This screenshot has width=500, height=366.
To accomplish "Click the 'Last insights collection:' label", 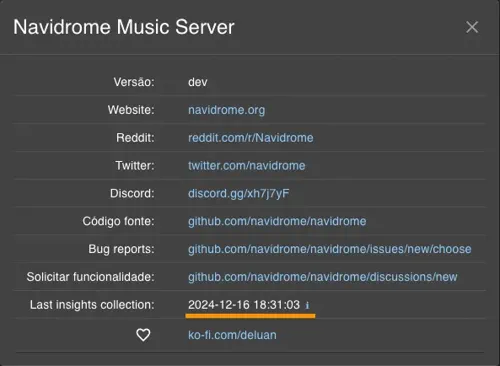I will click(92, 305).
